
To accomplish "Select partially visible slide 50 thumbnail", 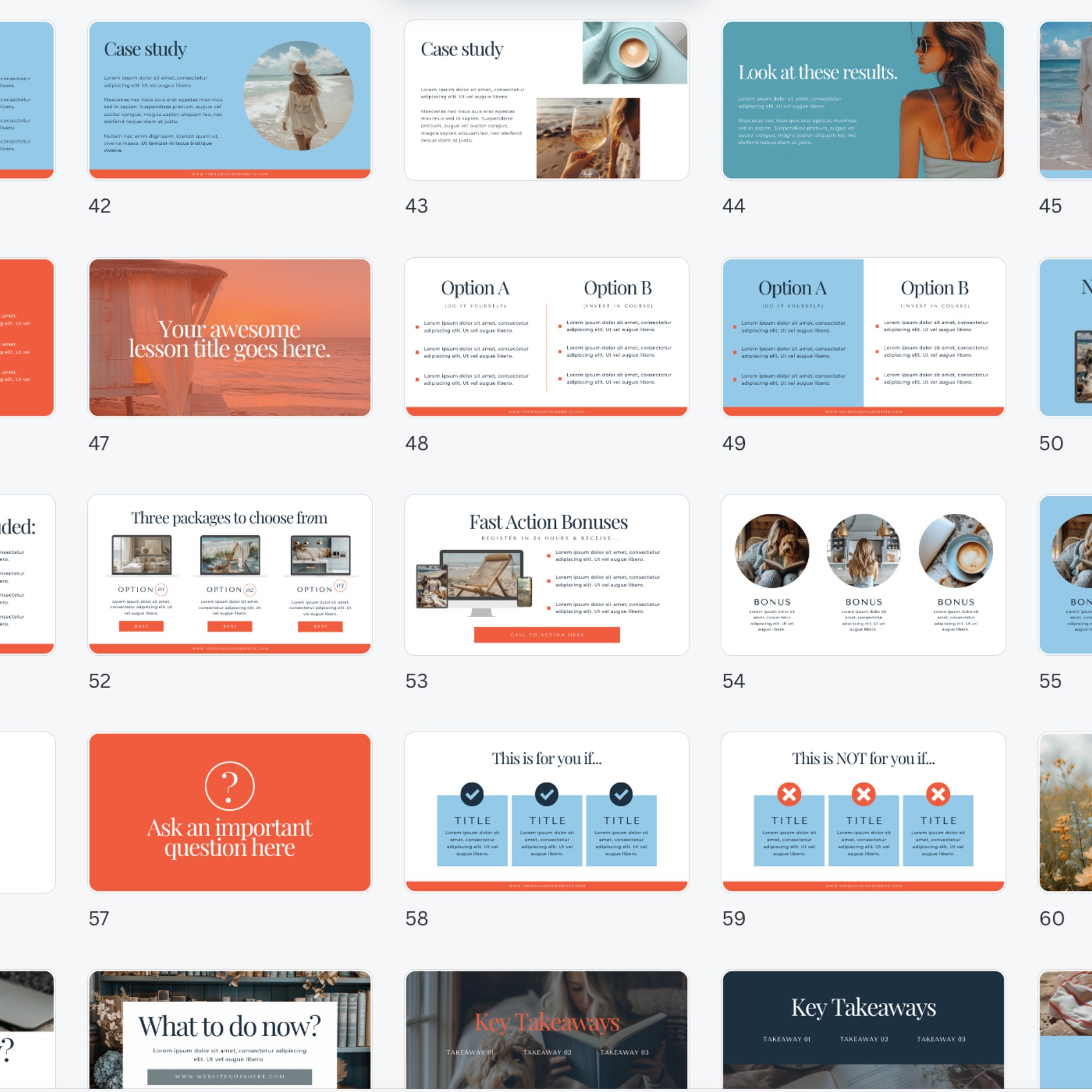I will (x=1065, y=337).
